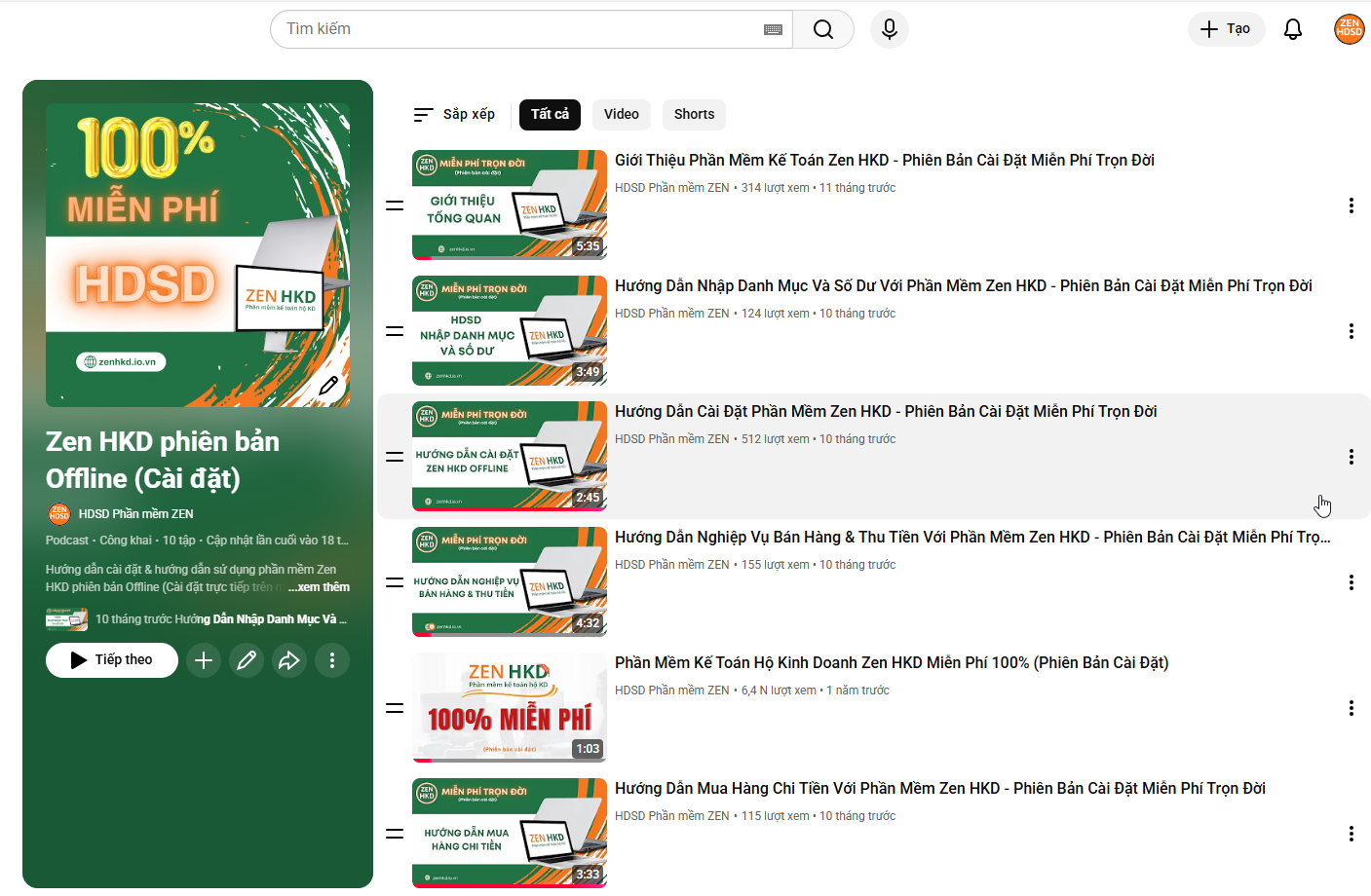Click reorder handle for Mua Hàng video
This screenshot has height=896, width=1371.
click(x=395, y=834)
